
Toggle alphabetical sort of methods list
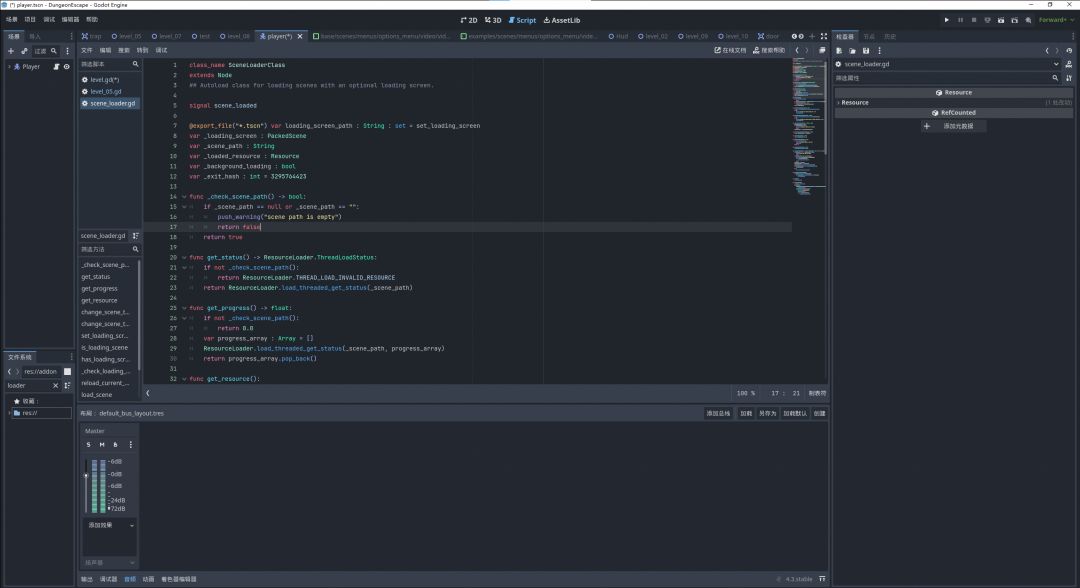[136, 235]
